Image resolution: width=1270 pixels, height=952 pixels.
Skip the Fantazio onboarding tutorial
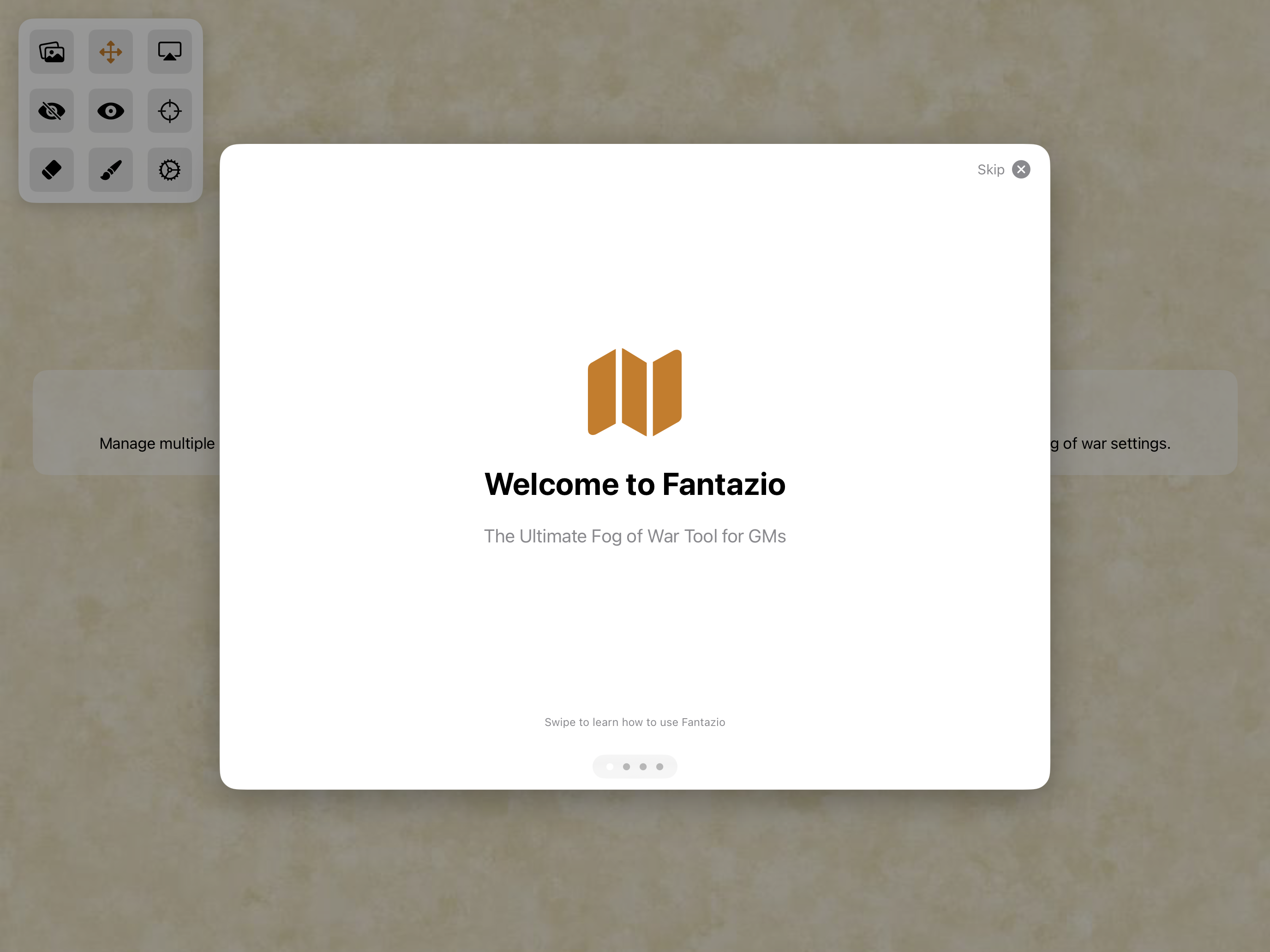pyautogui.click(x=990, y=169)
